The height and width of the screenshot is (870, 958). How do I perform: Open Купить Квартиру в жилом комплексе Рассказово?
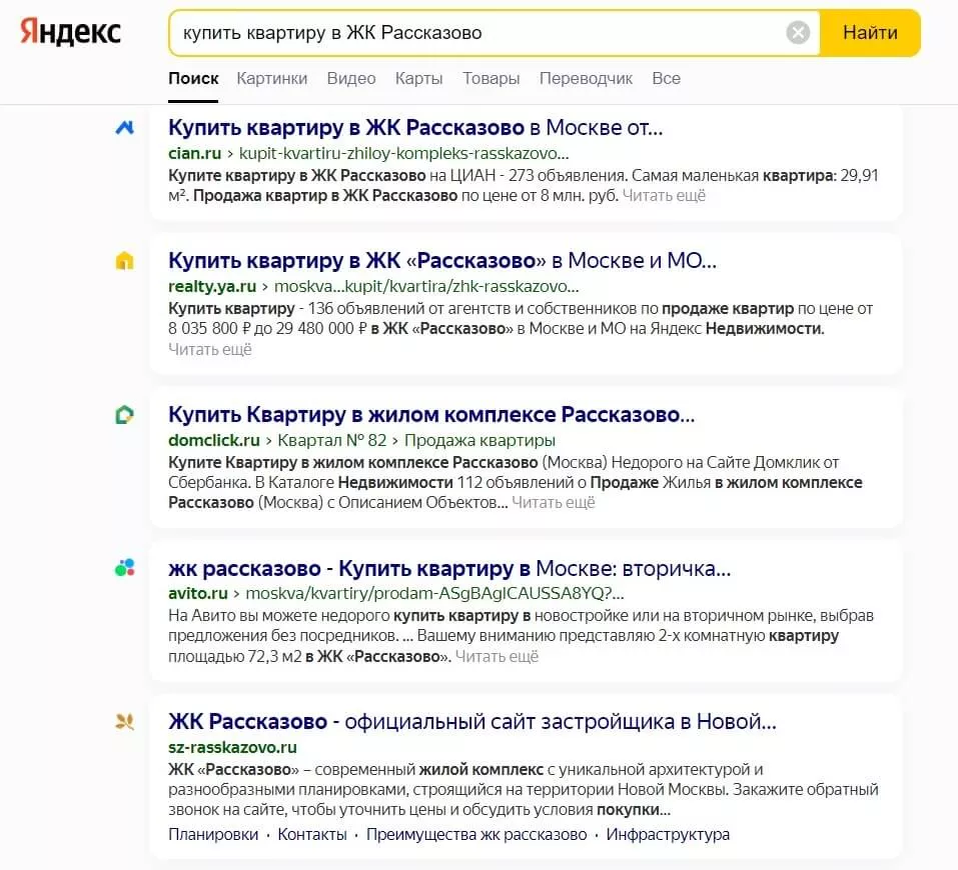click(431, 414)
